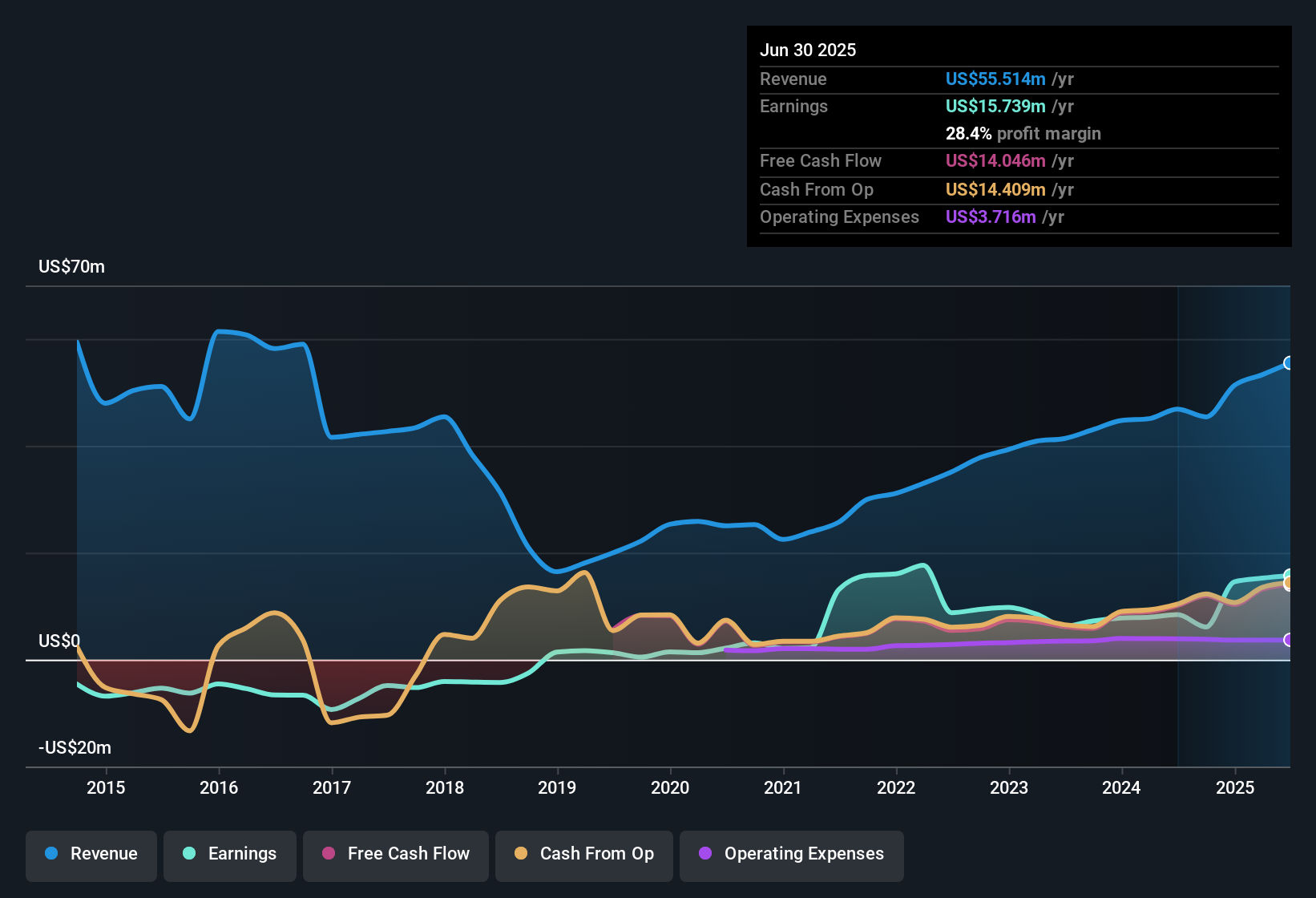1316x898 pixels.
Task: Expand details for the Free Cash Flow row
Action: click(821, 161)
